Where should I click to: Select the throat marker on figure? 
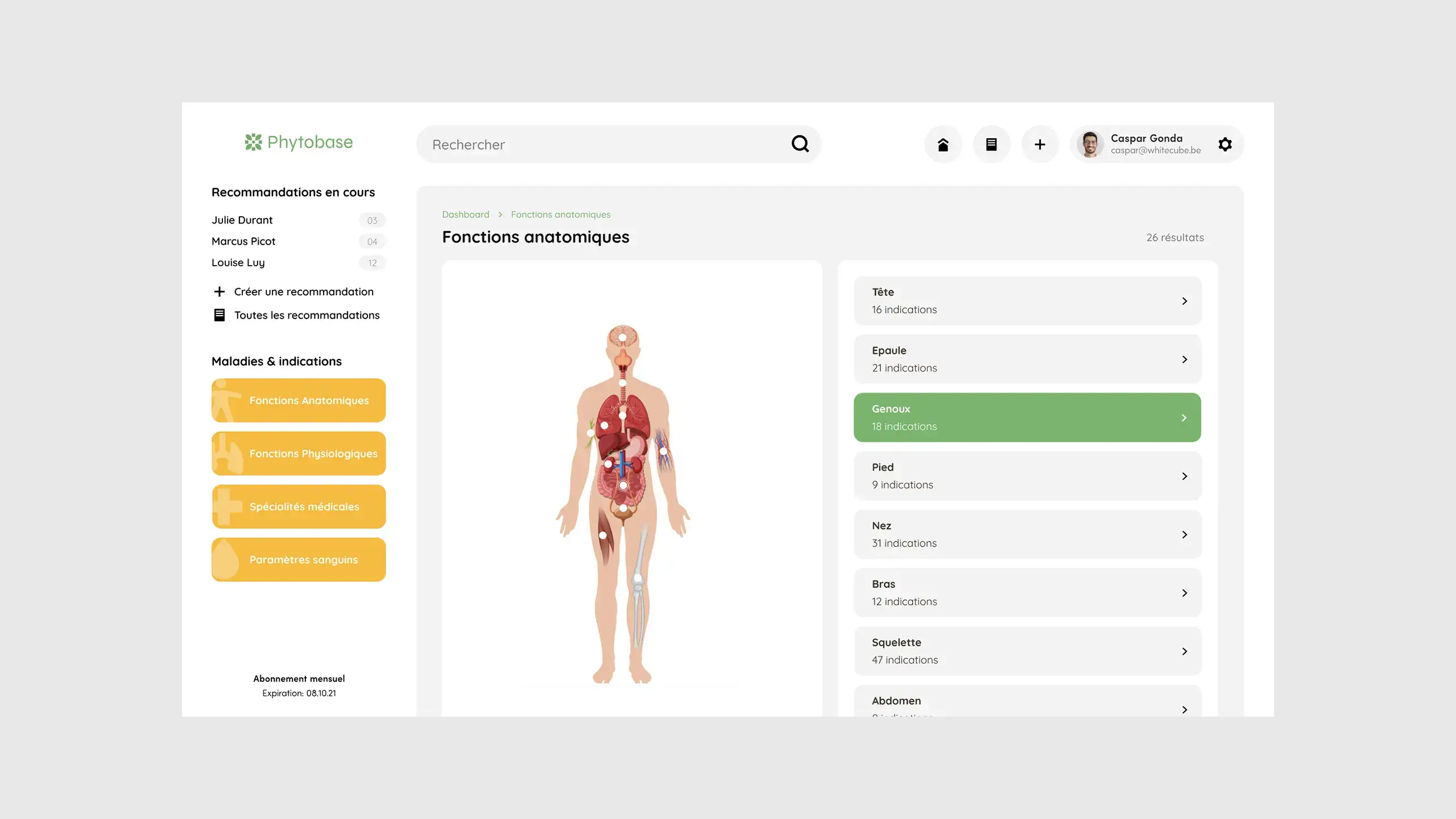(623, 383)
